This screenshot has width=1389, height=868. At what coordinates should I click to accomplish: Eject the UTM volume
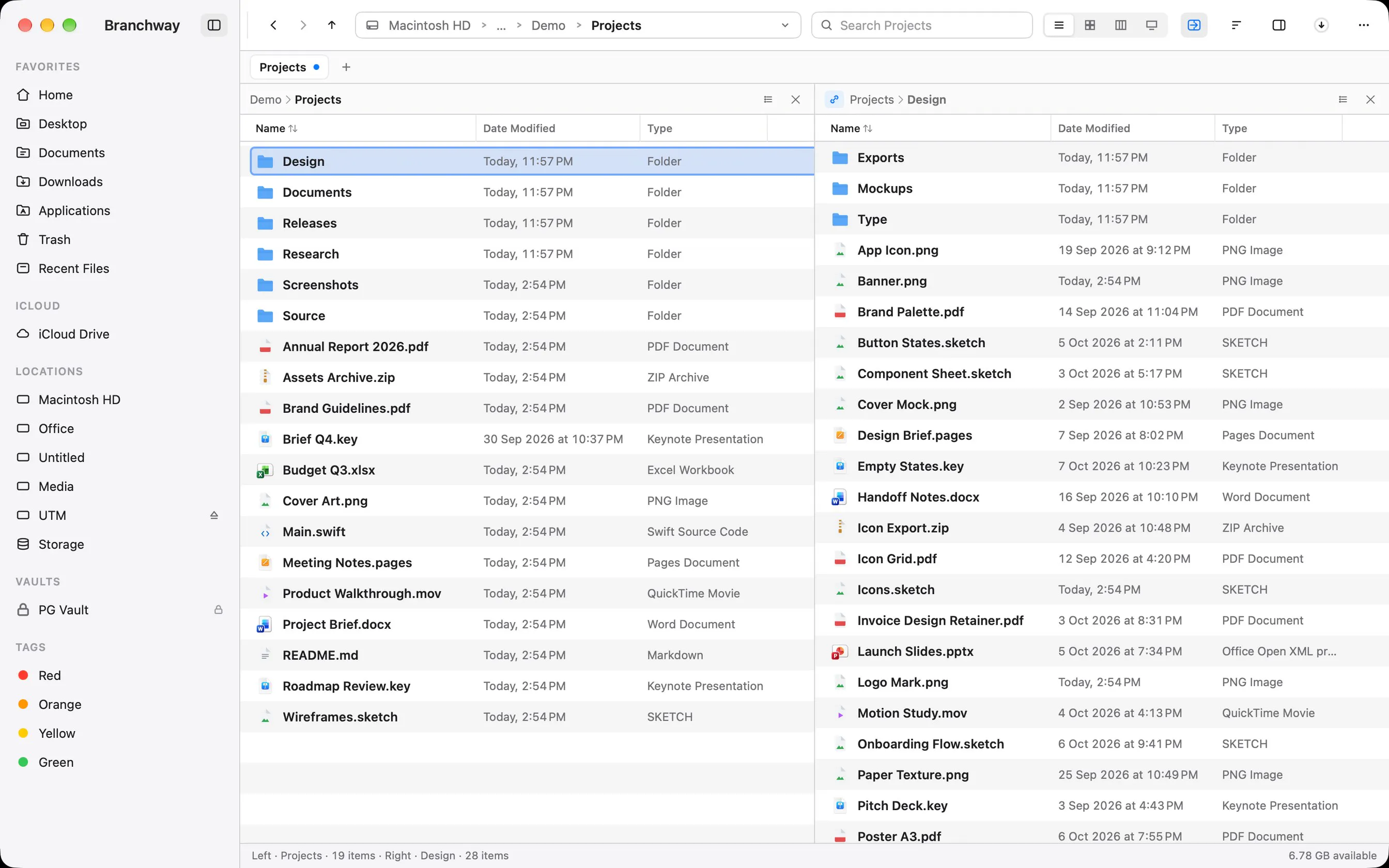coord(214,515)
